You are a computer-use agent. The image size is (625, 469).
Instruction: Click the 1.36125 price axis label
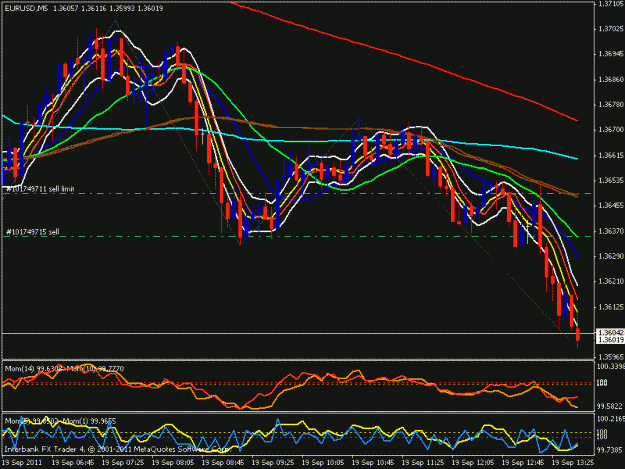[x=611, y=306]
